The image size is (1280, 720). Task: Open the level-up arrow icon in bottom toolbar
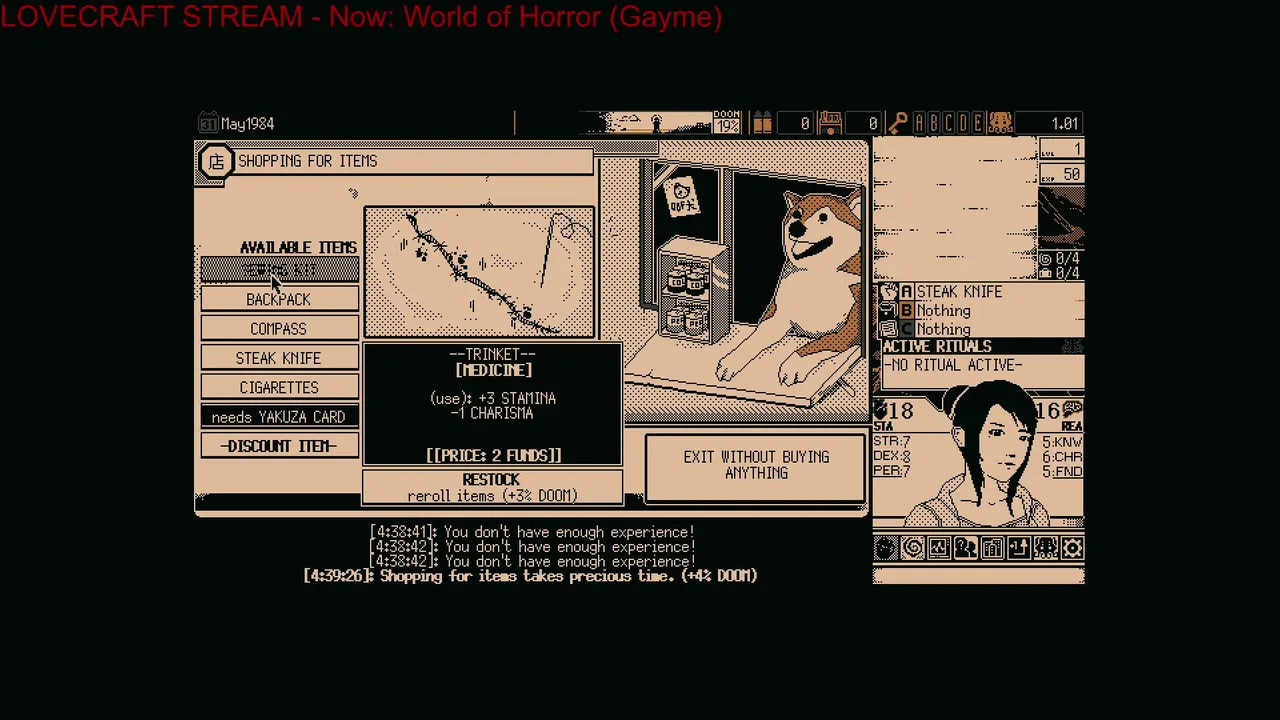coord(1019,548)
